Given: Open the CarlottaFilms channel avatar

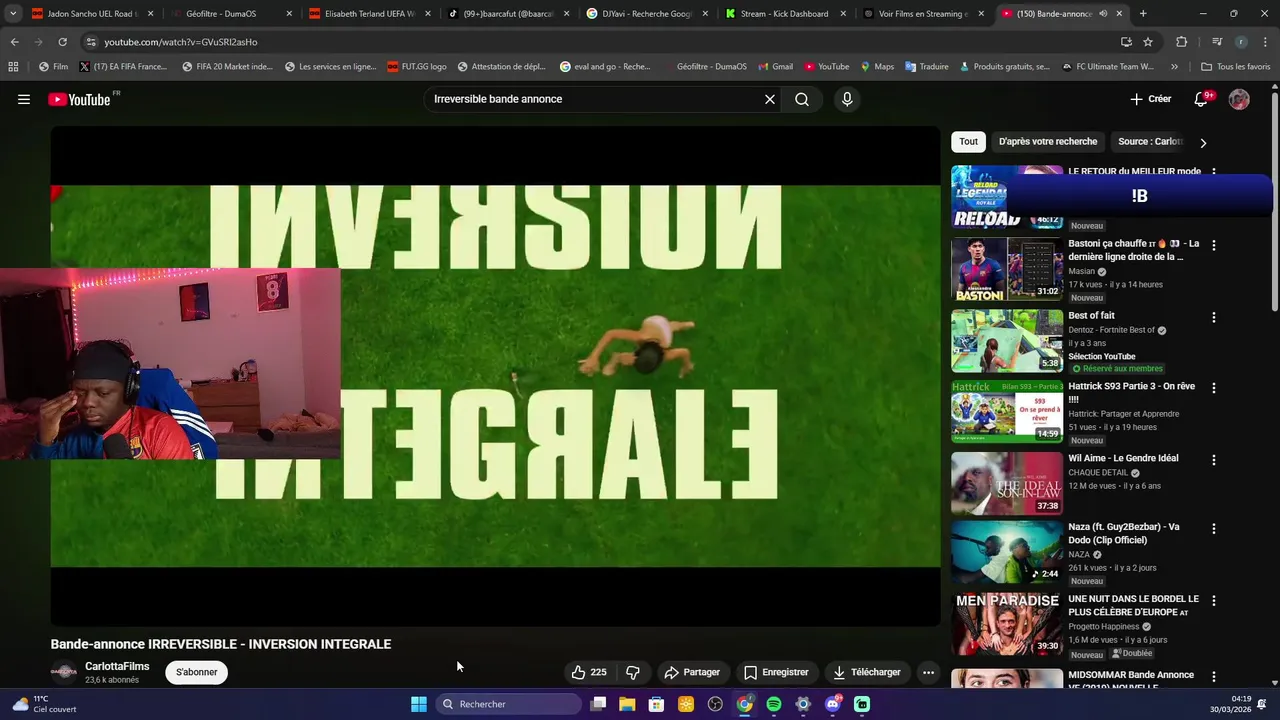Looking at the screenshot, I should pos(64,672).
